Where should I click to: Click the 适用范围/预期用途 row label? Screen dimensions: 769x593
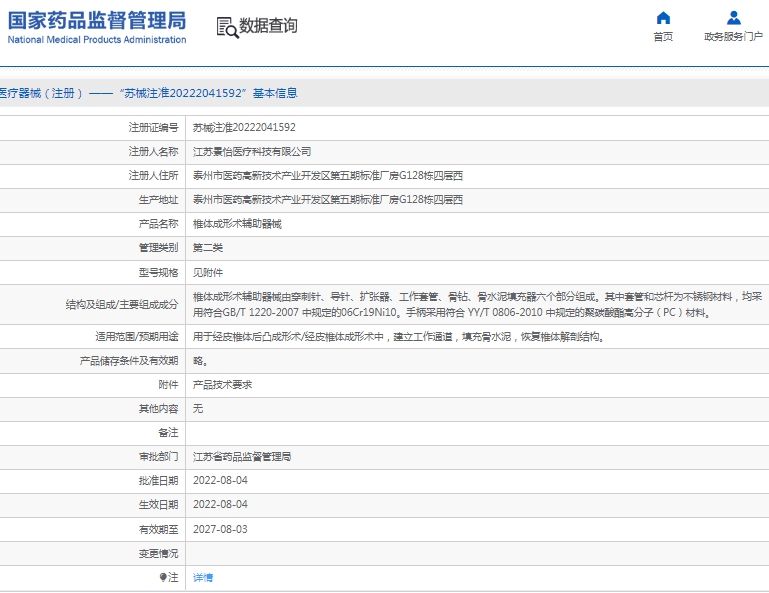137,336
